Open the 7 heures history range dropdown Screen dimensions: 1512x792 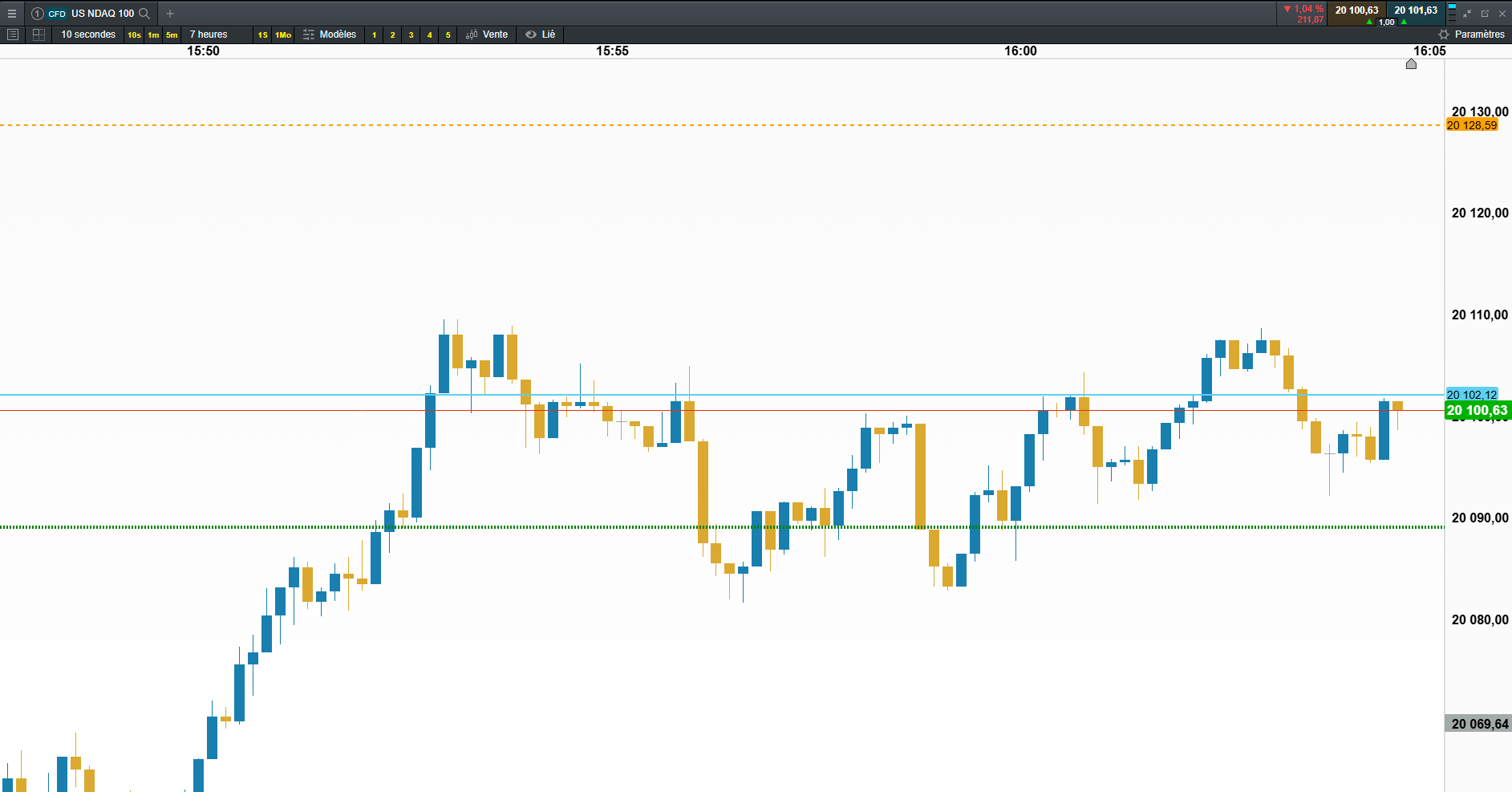click(x=209, y=35)
